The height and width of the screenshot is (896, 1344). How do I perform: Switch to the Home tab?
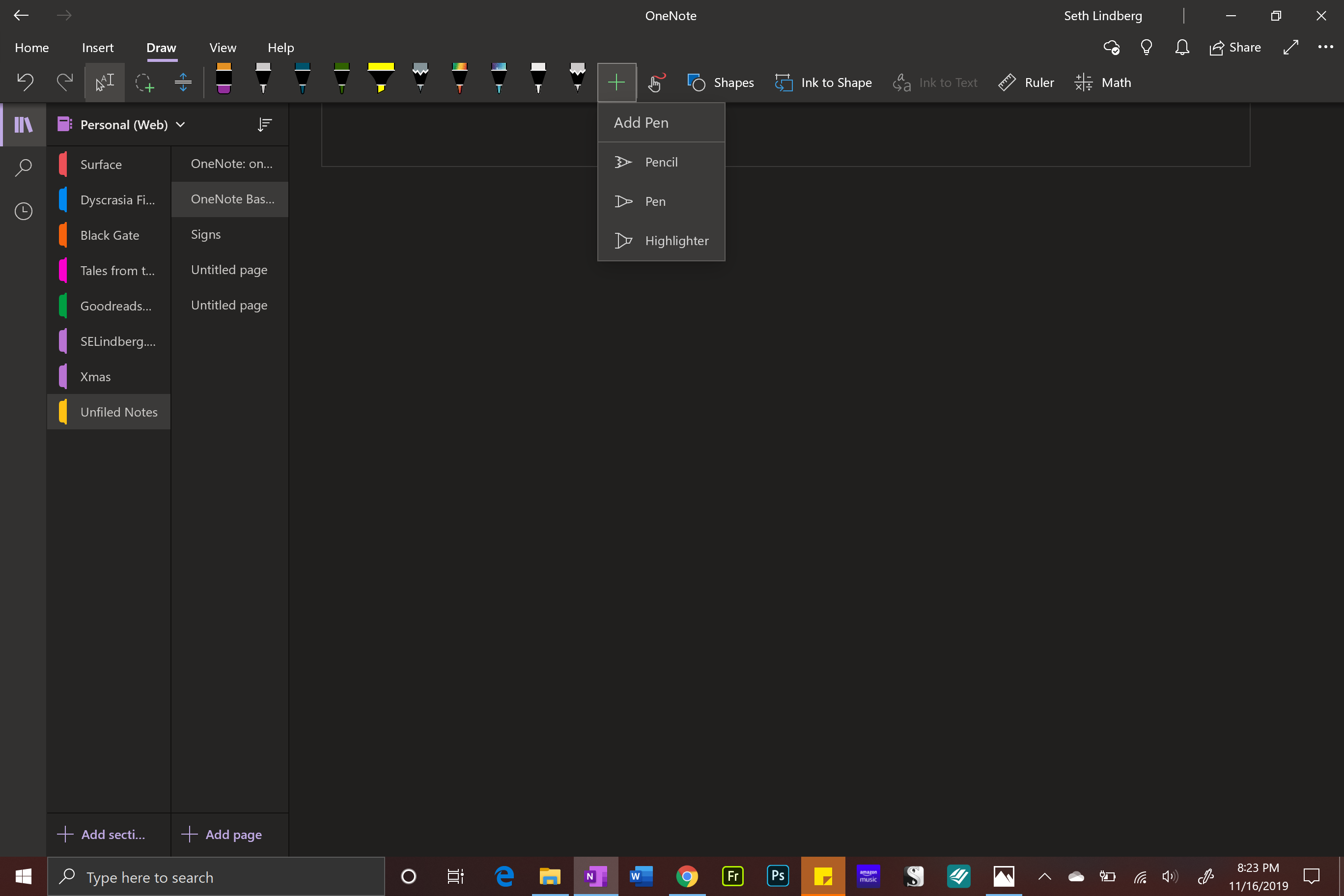click(32, 48)
